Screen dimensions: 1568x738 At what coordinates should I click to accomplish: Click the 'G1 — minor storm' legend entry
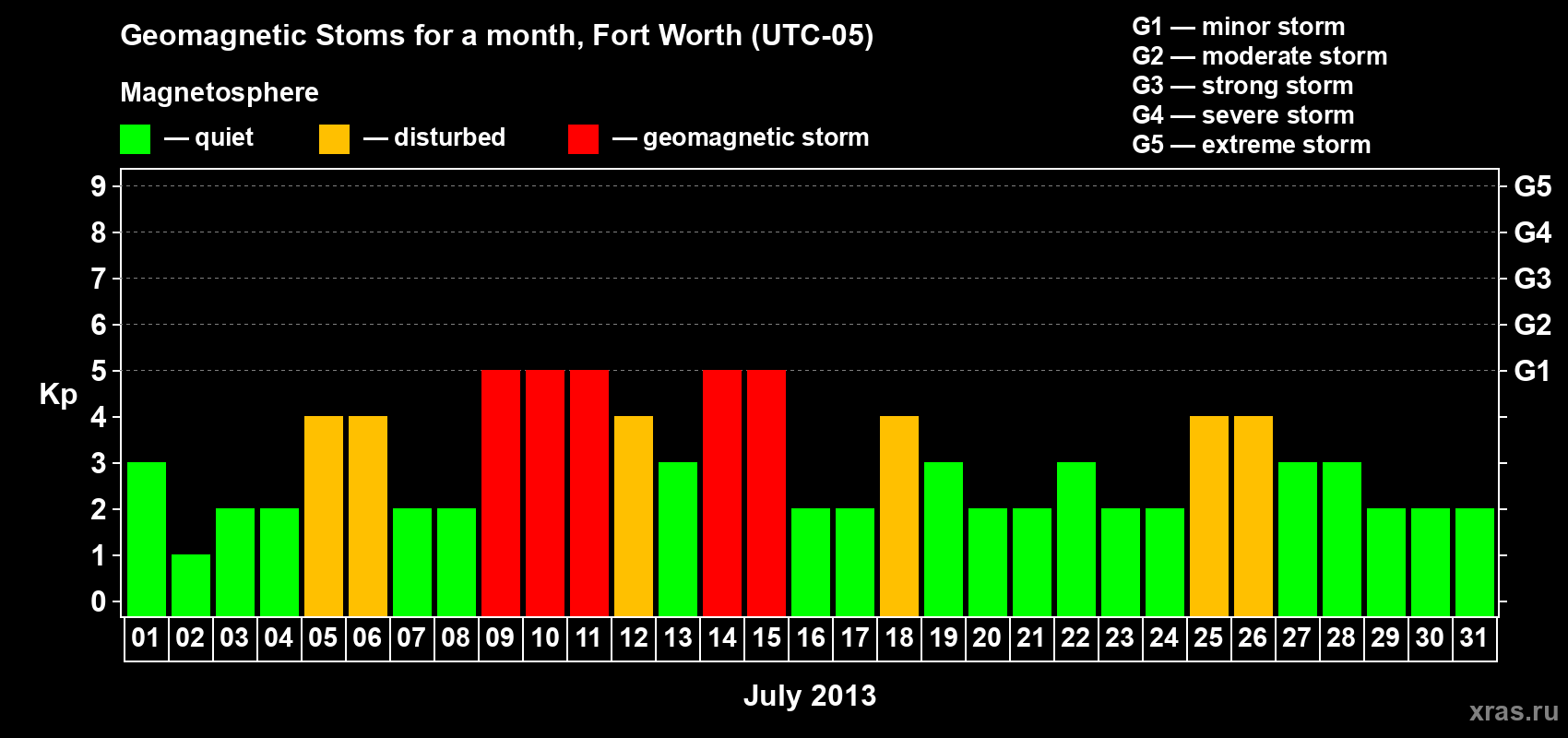coord(1239,27)
